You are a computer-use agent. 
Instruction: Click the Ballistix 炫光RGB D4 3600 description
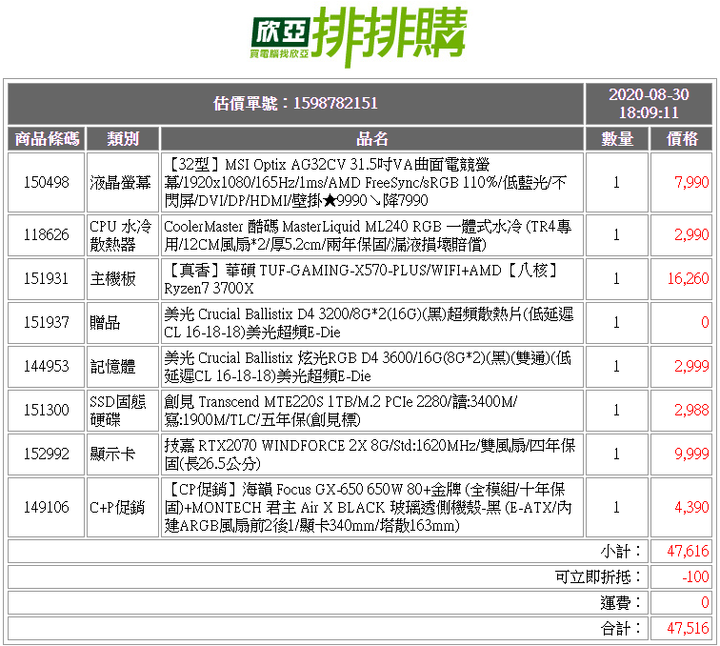[367, 366]
